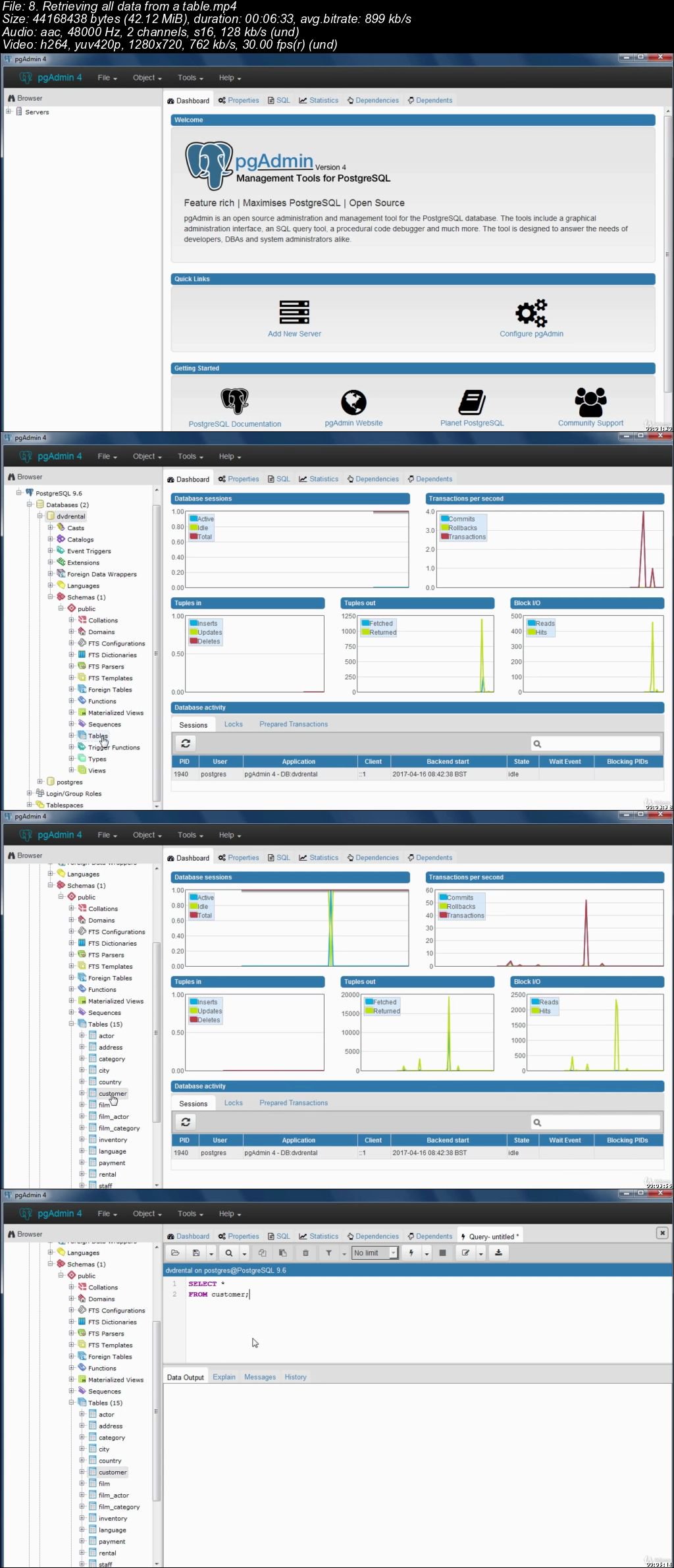Open dropdown arrow beside the filter funnel icon
Viewport: 674px width, 1568px height.
[344, 1253]
